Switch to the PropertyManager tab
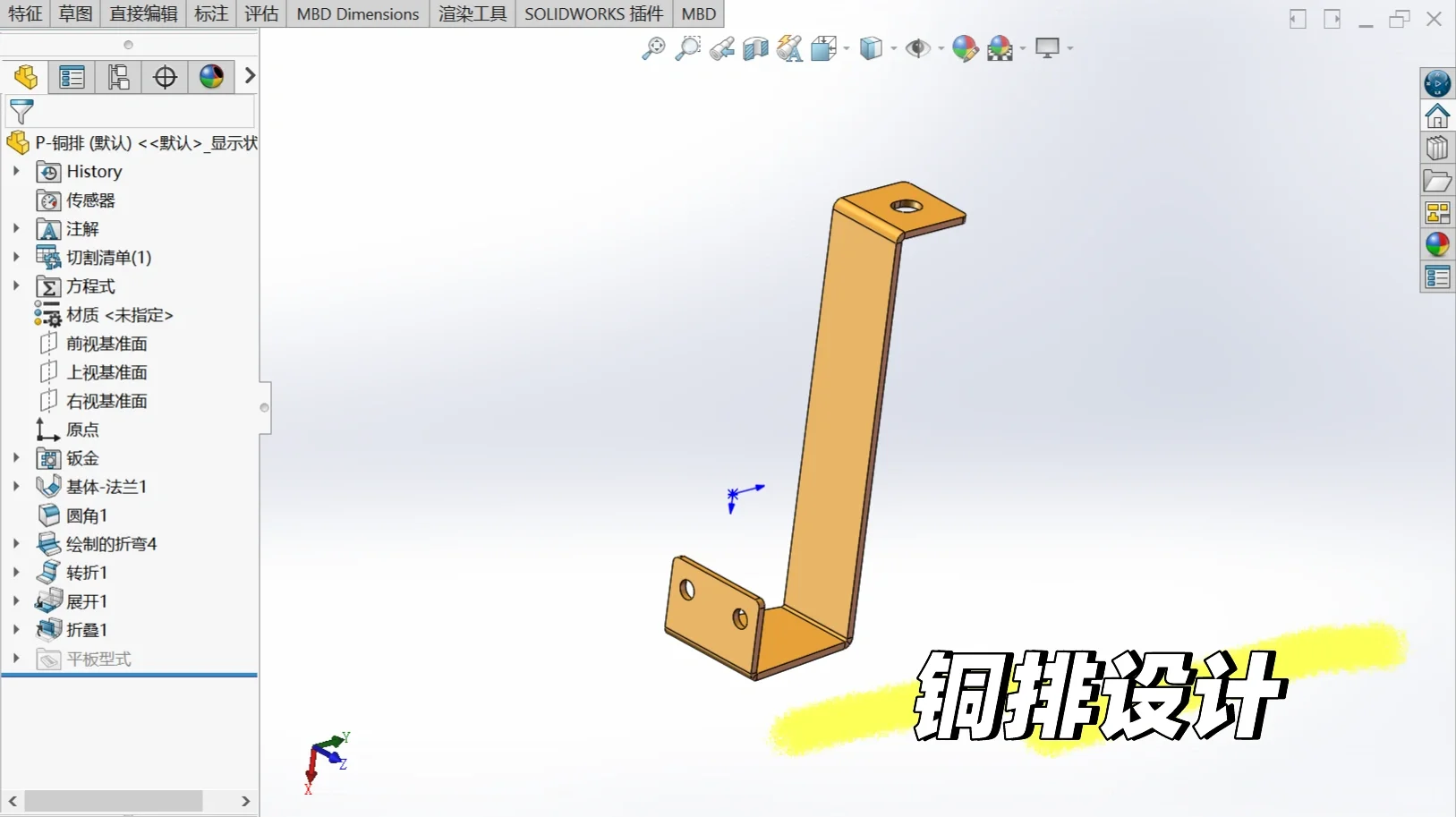Screen dimensions: 1456x817 click(72, 77)
